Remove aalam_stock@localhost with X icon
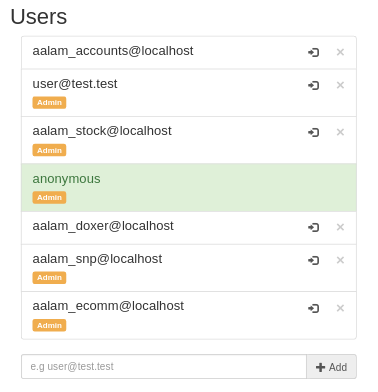 coord(340,132)
